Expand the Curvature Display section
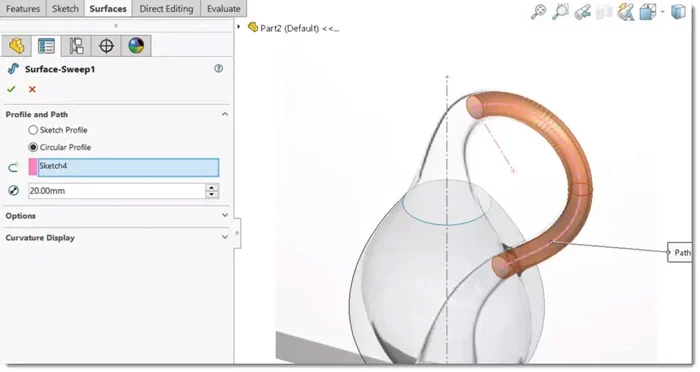 (225, 237)
